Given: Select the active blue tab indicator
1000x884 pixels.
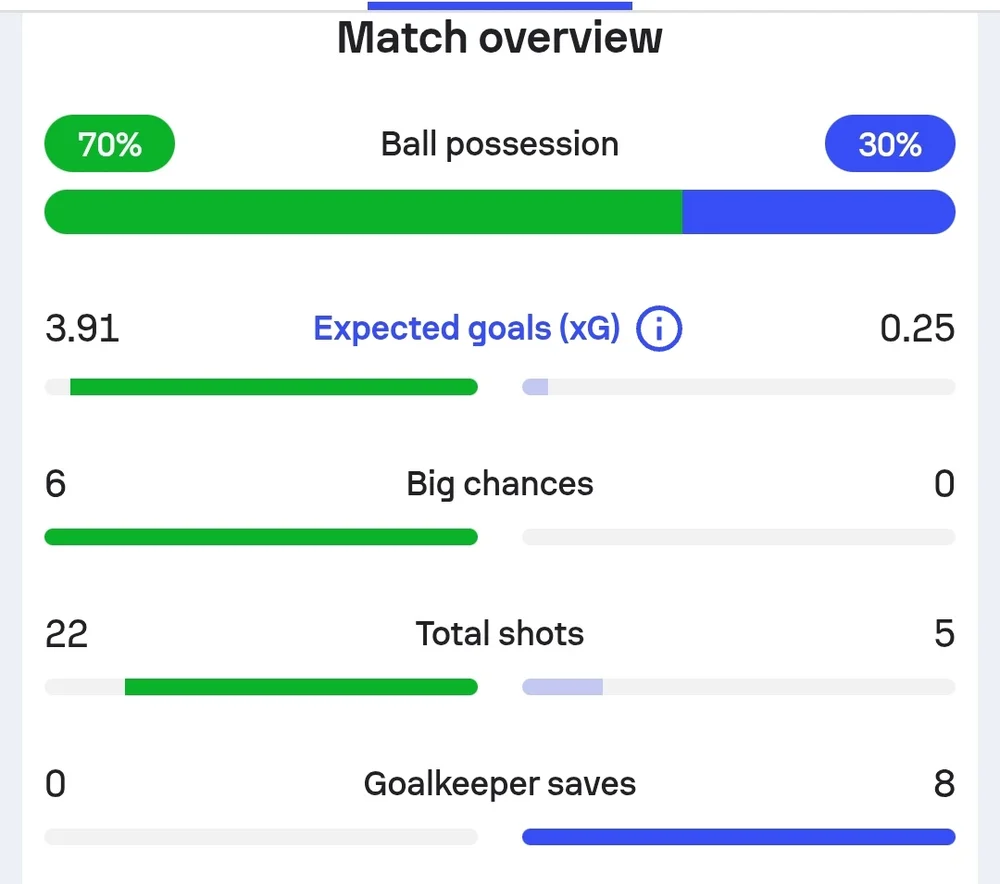Looking at the screenshot, I should coord(499,5).
